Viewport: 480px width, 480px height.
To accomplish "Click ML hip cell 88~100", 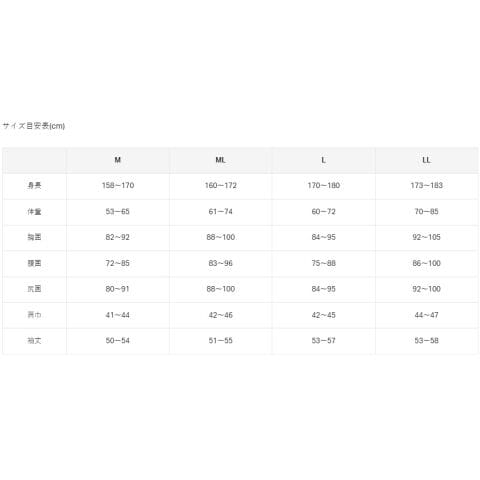I will tap(221, 289).
